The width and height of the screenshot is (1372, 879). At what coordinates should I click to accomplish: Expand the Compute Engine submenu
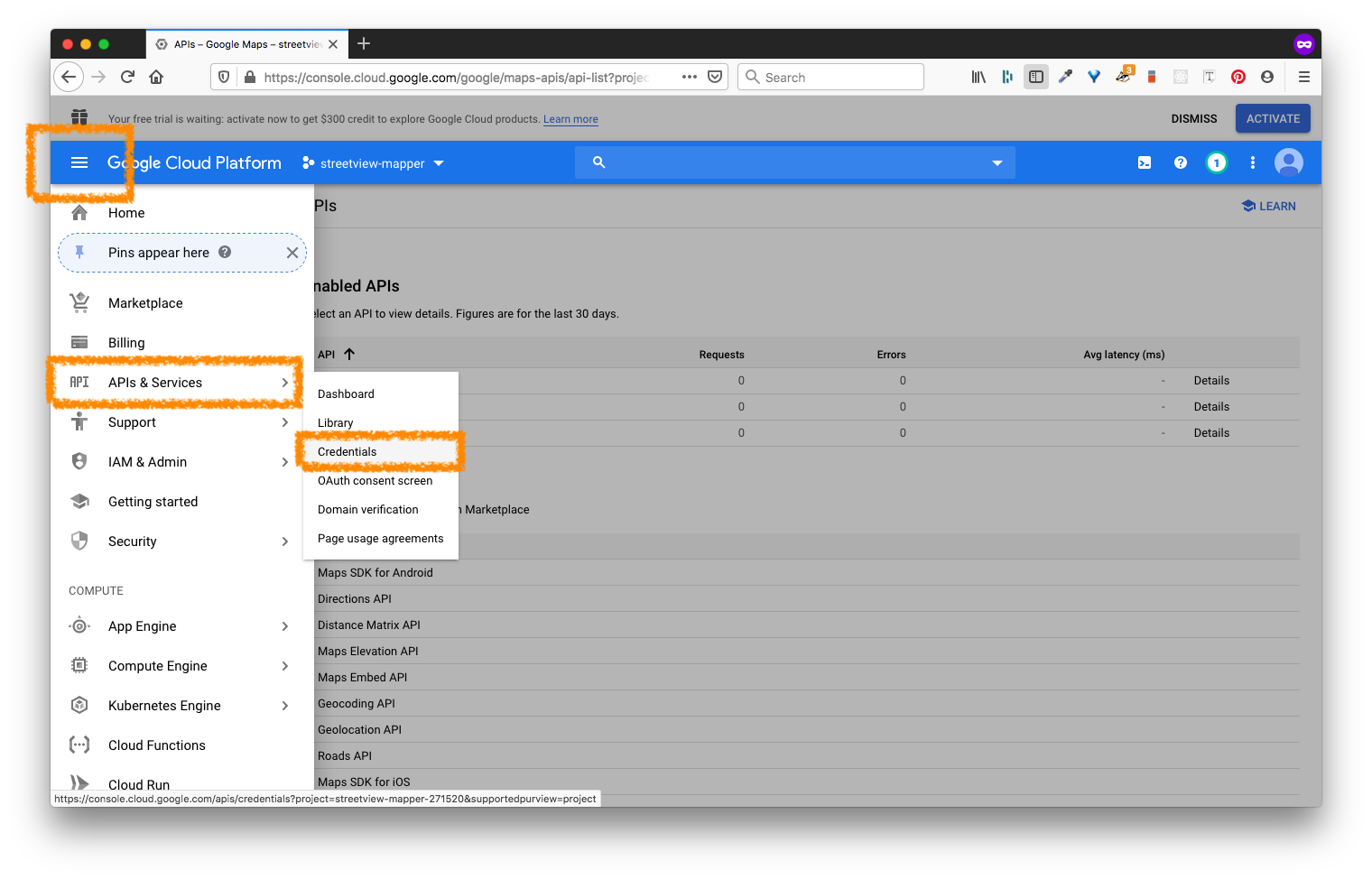tap(284, 666)
